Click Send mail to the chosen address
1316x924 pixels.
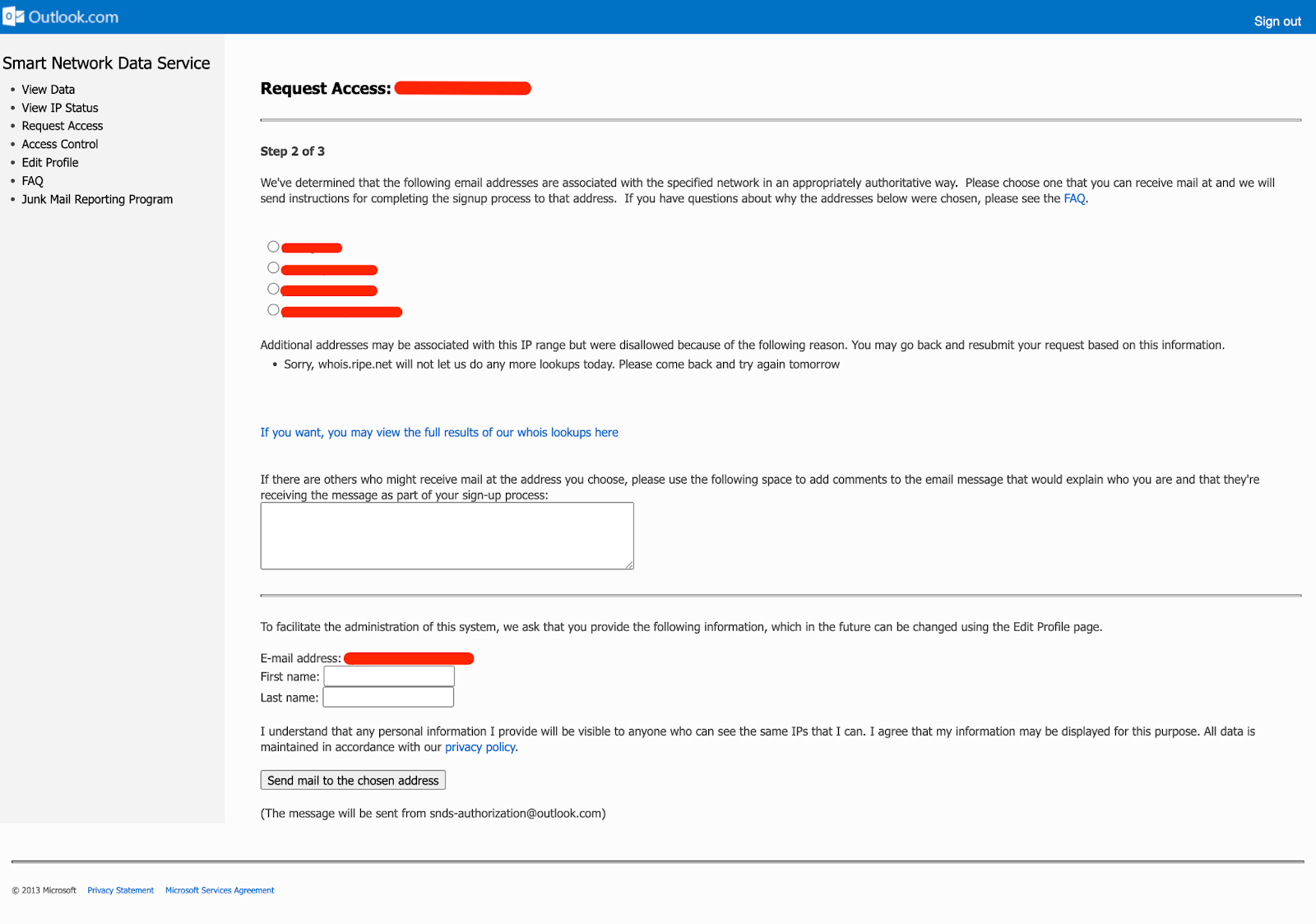353,780
